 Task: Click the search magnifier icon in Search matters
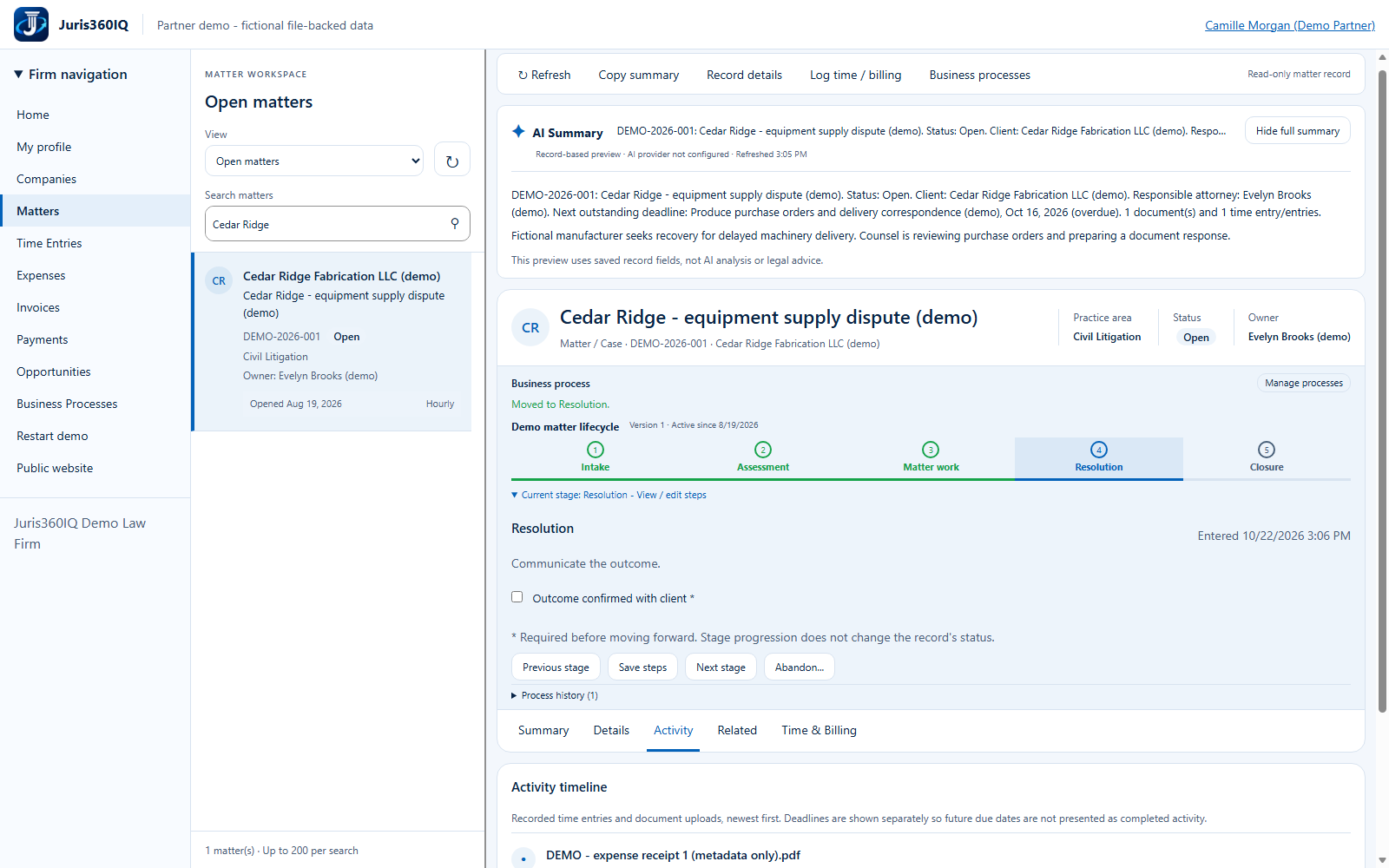tap(455, 224)
